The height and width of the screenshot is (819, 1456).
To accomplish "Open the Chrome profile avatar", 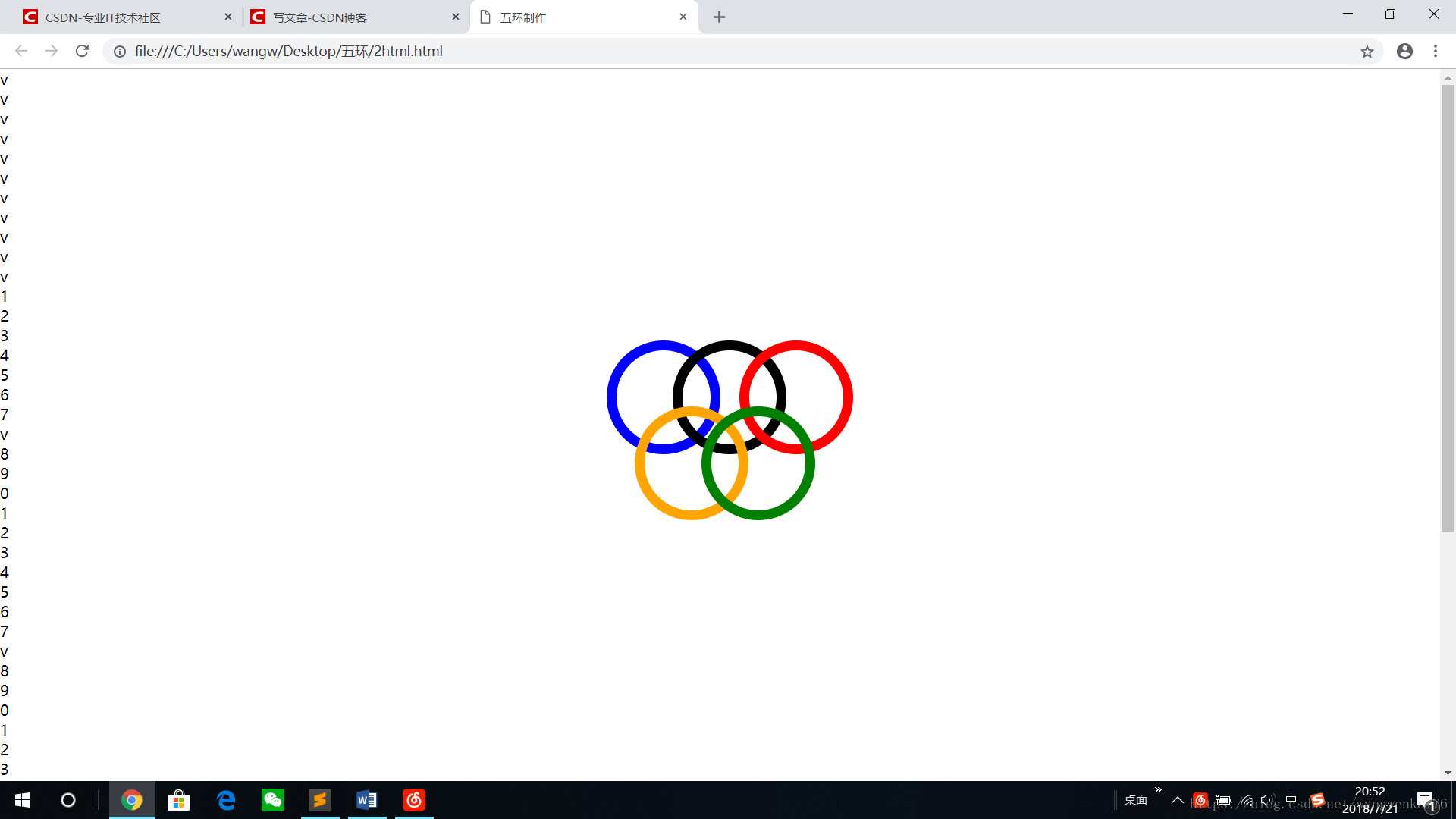I will [x=1404, y=51].
